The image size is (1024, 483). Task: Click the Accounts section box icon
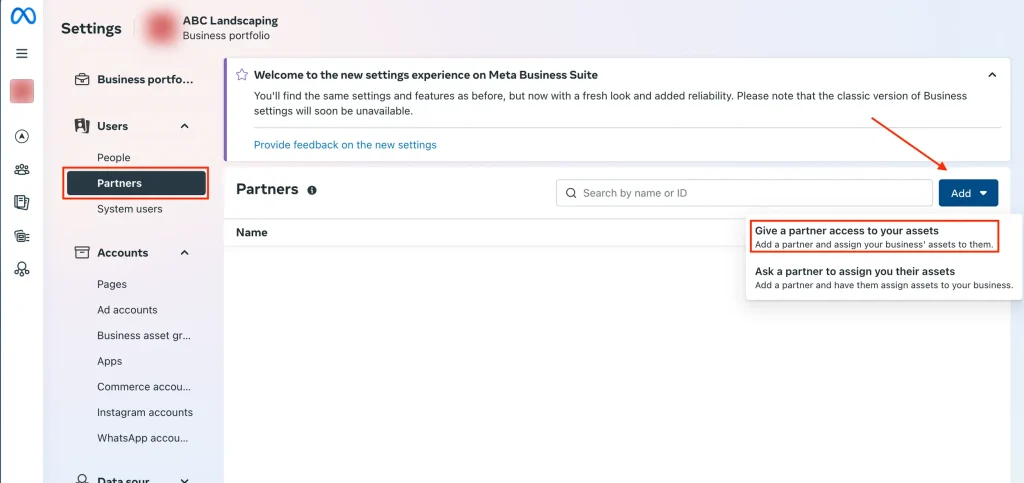click(x=82, y=253)
